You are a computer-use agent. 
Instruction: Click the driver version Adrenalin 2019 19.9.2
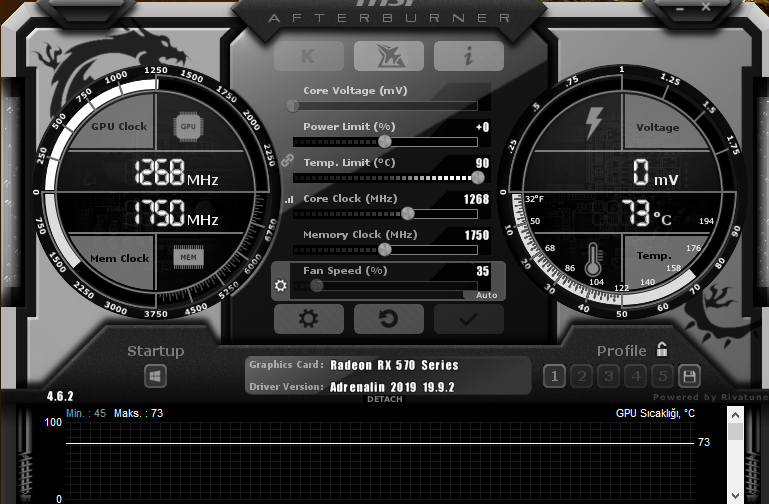392,387
